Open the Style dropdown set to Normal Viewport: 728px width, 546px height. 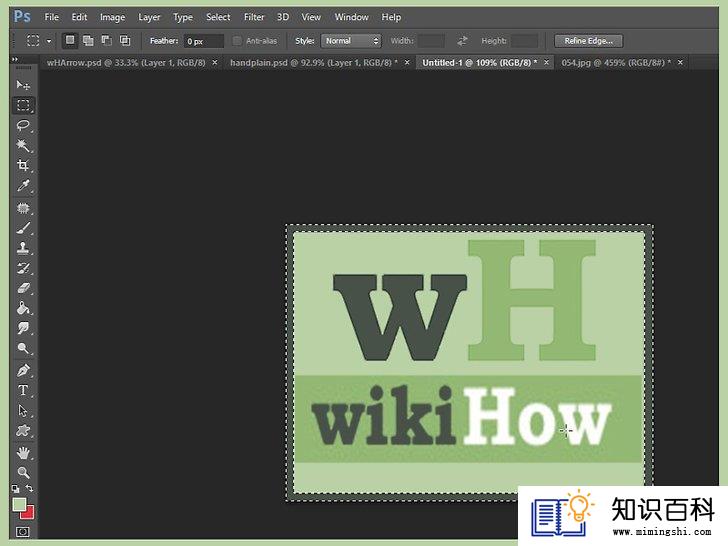point(351,41)
